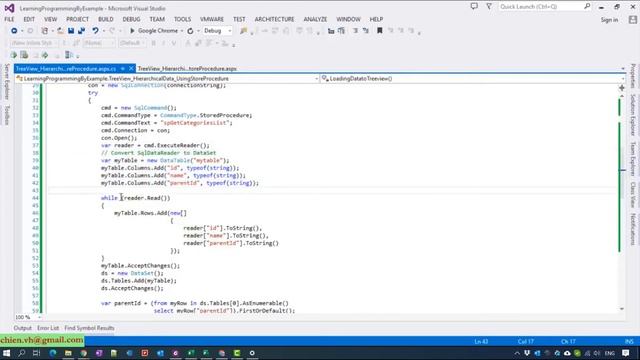The width and height of the screenshot is (640, 360).
Task: Click the 'myTable.AcceptChanges();' line
Action: click(x=140, y=266)
